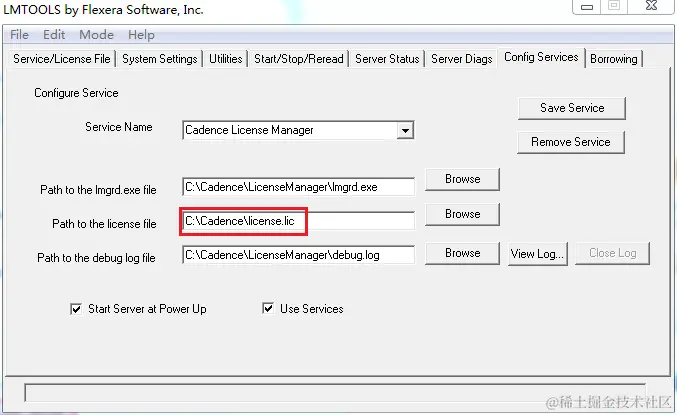Viewport: 677px width, 415px height.
Task: Click the maximize window button
Action: click(x=614, y=6)
